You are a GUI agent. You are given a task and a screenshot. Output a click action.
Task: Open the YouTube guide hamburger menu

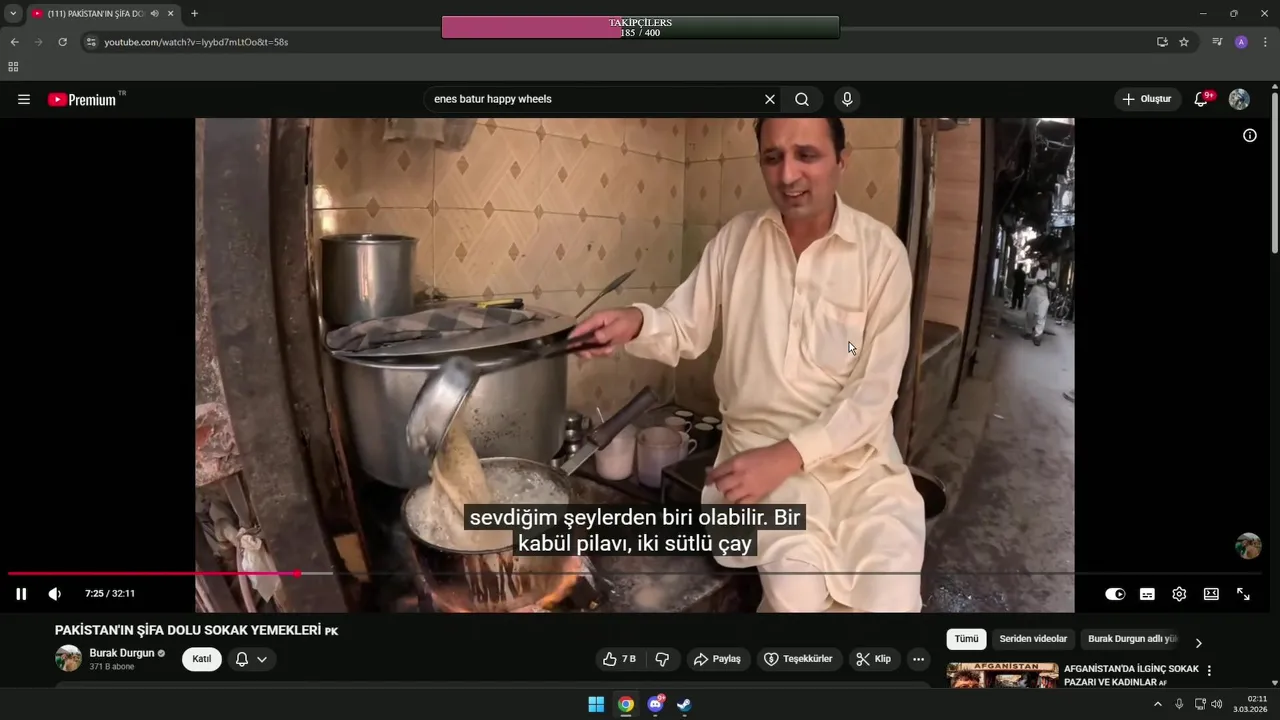click(24, 99)
